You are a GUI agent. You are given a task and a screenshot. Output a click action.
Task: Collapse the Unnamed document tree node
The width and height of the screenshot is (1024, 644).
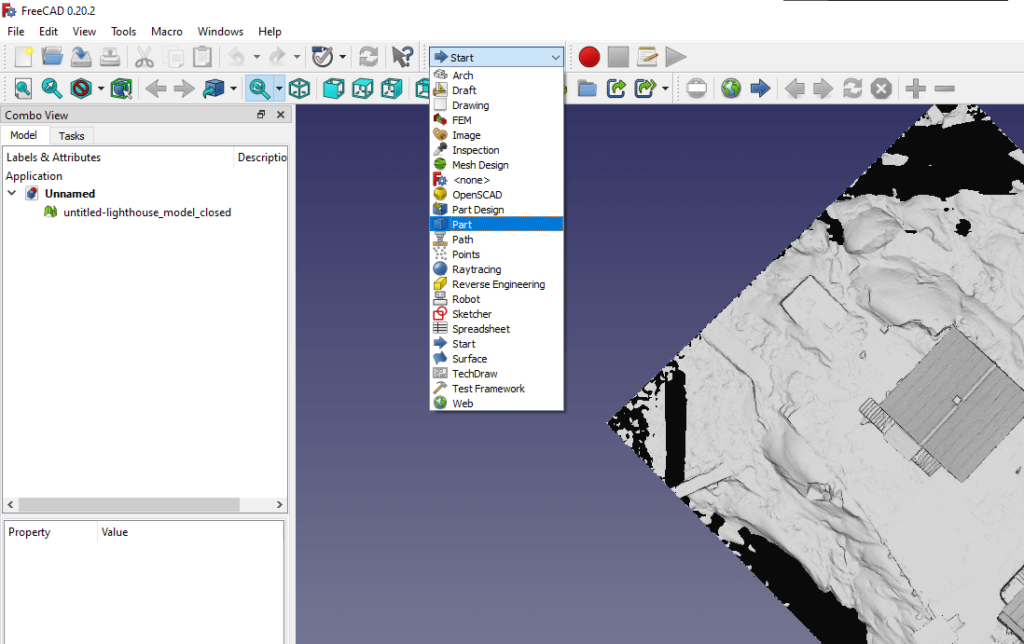point(12,193)
